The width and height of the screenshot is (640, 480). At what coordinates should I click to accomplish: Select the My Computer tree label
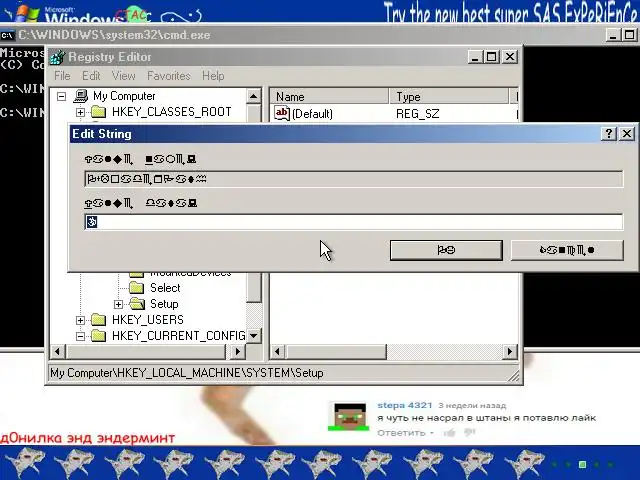pos(124,96)
